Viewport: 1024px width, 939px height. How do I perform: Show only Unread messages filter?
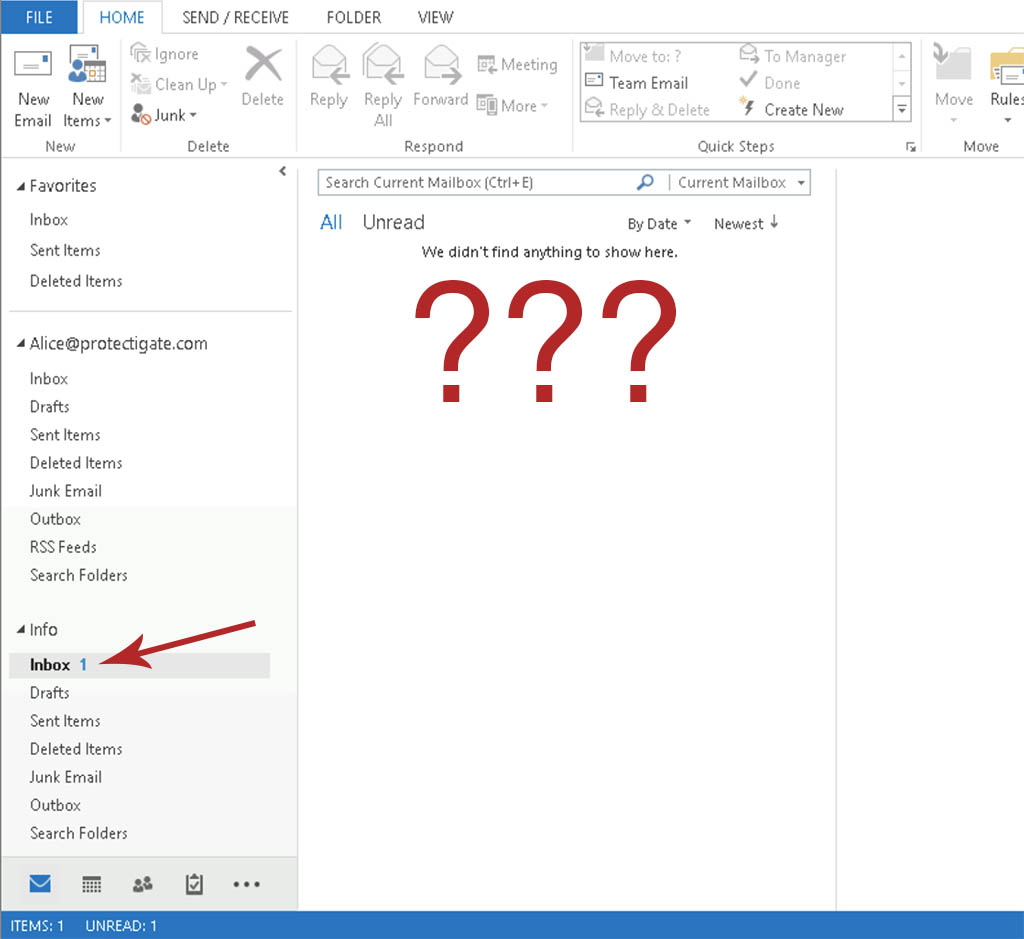pos(394,223)
